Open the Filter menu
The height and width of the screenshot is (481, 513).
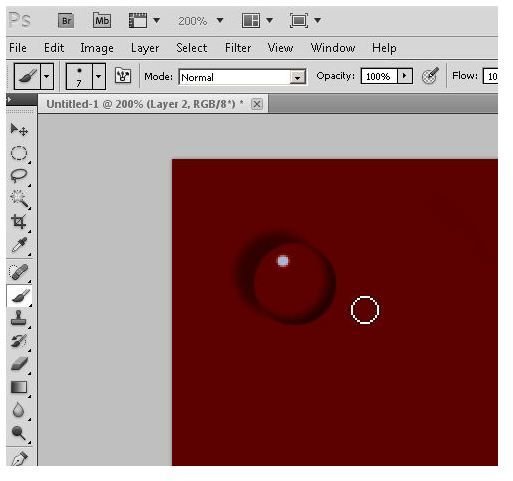click(x=238, y=48)
